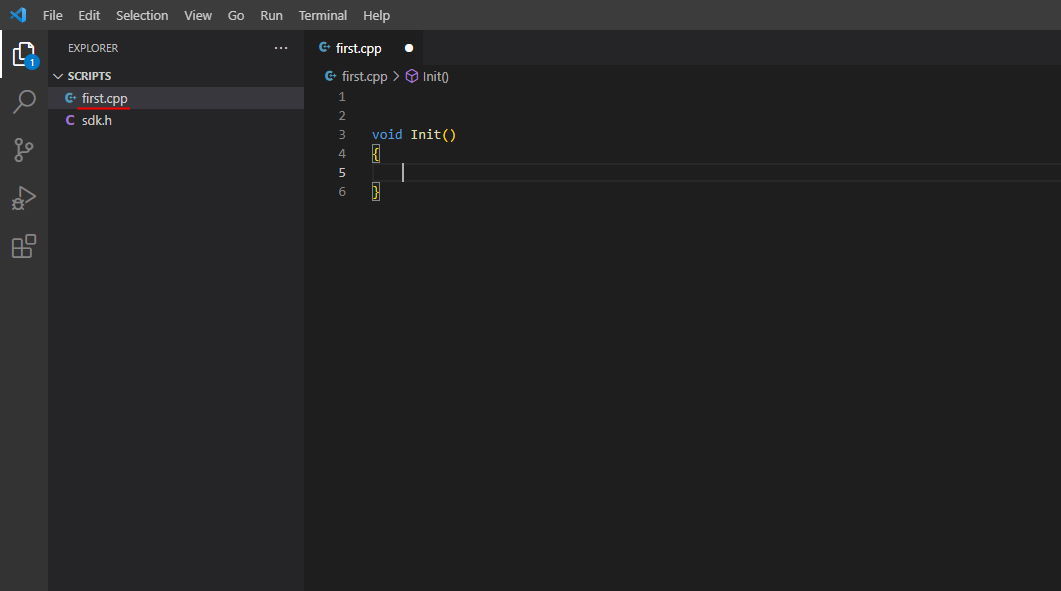1061x591 pixels.
Task: Open the Extensions view icon
Action: point(24,246)
